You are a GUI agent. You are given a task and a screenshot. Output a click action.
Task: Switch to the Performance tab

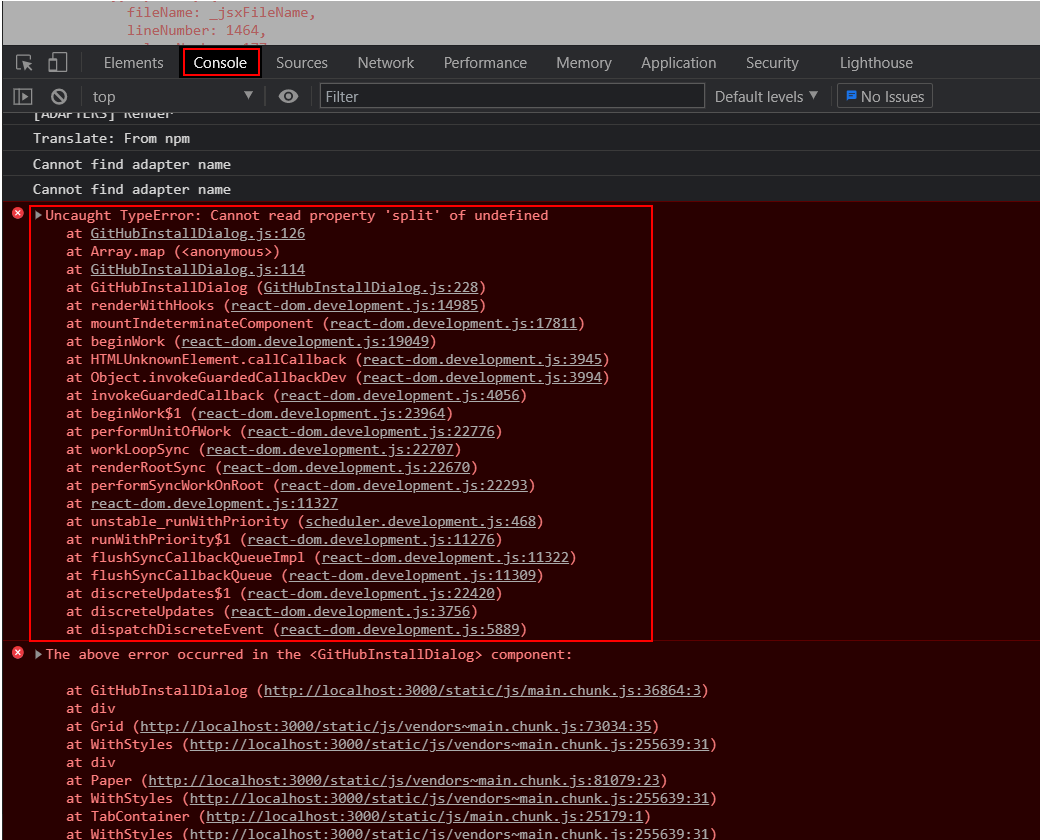pos(485,63)
